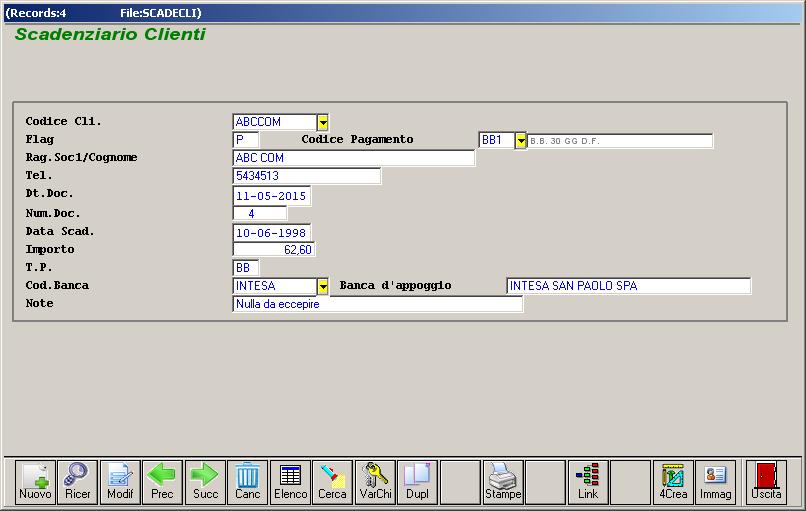The height and width of the screenshot is (511, 806).
Task: Edit the record with Modif
Action: pyautogui.click(x=120, y=482)
